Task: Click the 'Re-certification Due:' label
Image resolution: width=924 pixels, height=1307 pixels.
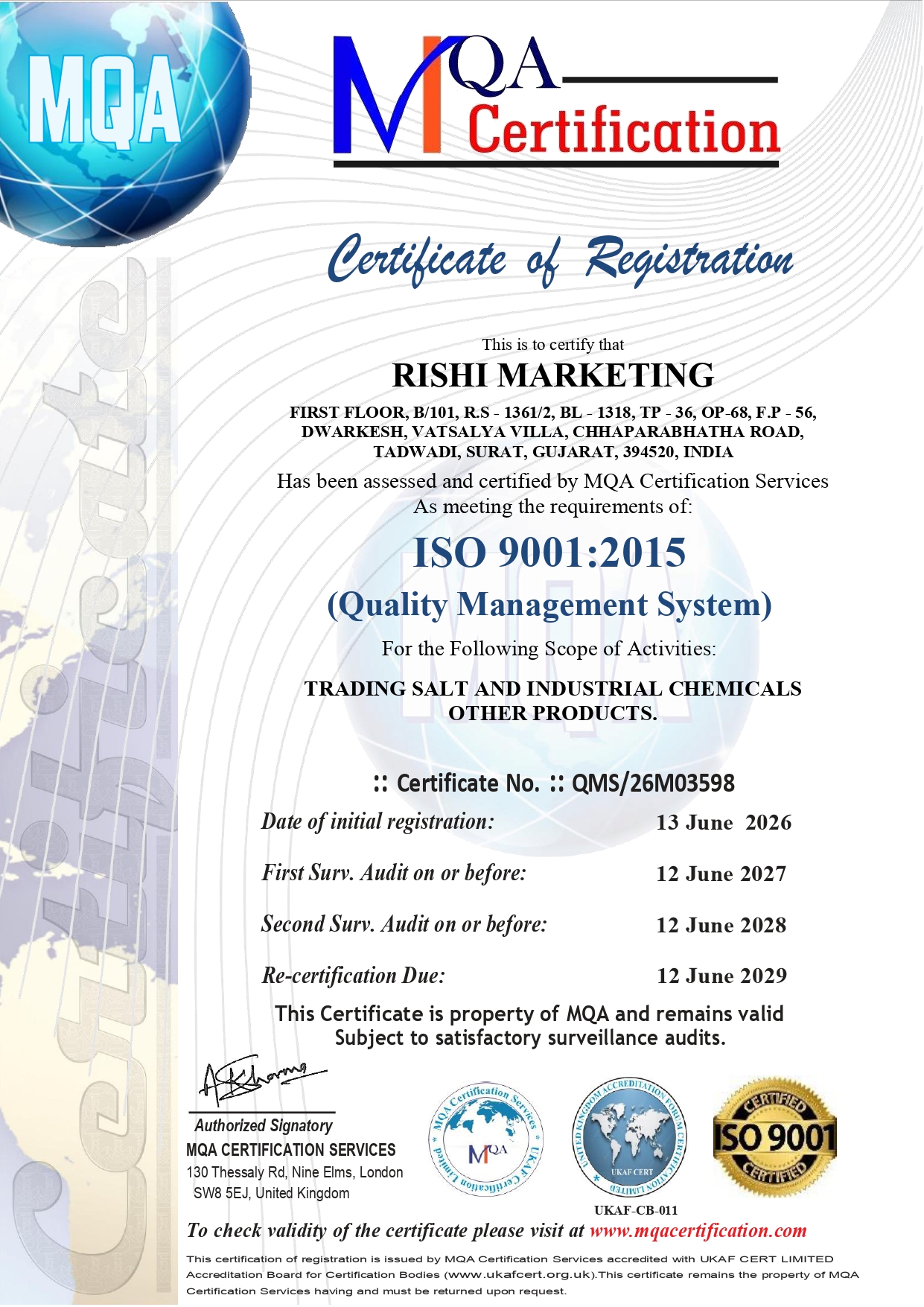Action: [x=354, y=976]
